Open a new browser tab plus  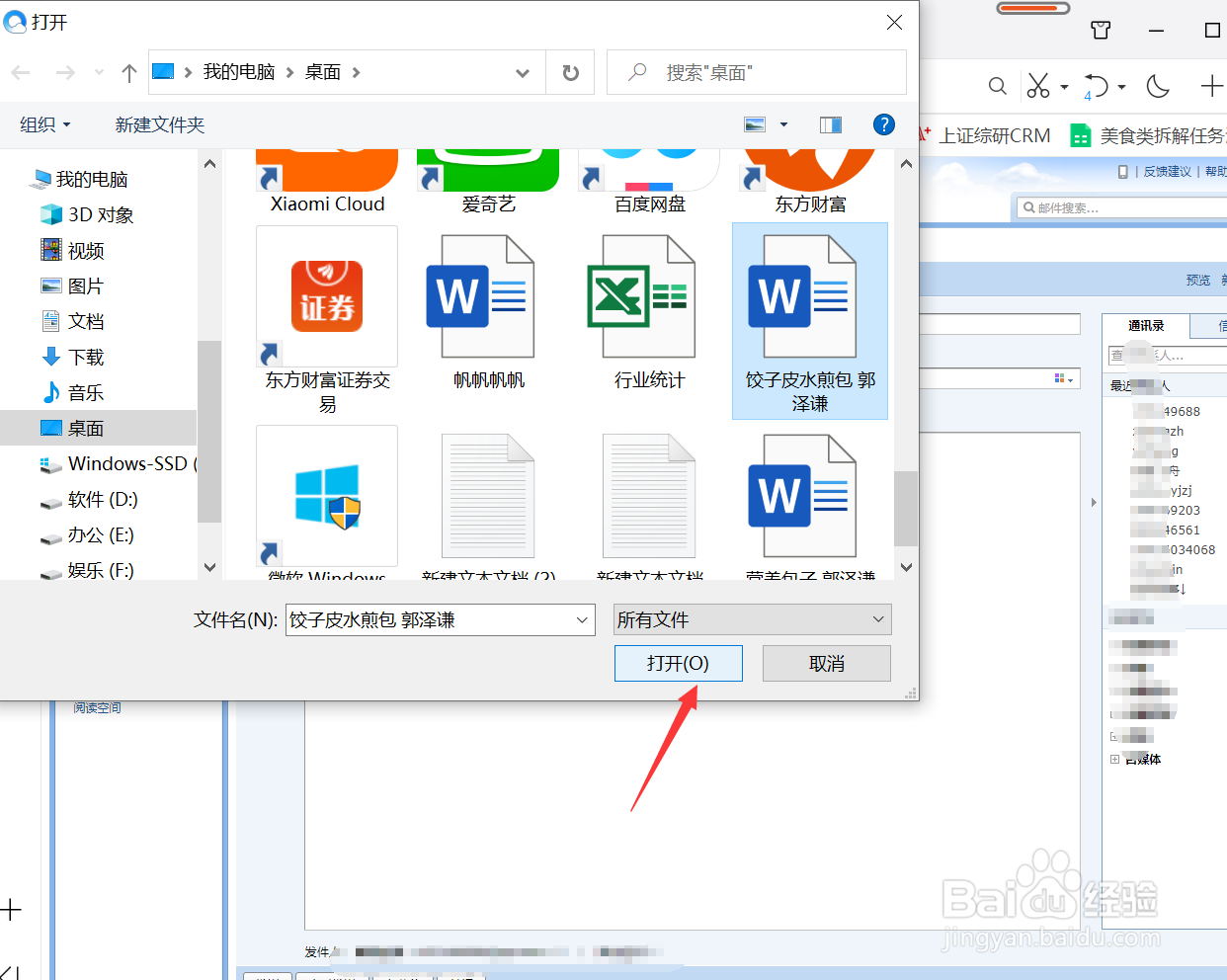click(x=1212, y=86)
